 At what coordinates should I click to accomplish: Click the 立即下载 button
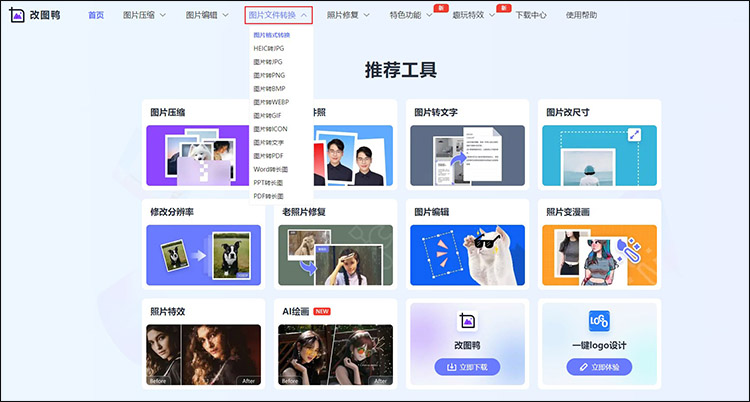tap(466, 367)
